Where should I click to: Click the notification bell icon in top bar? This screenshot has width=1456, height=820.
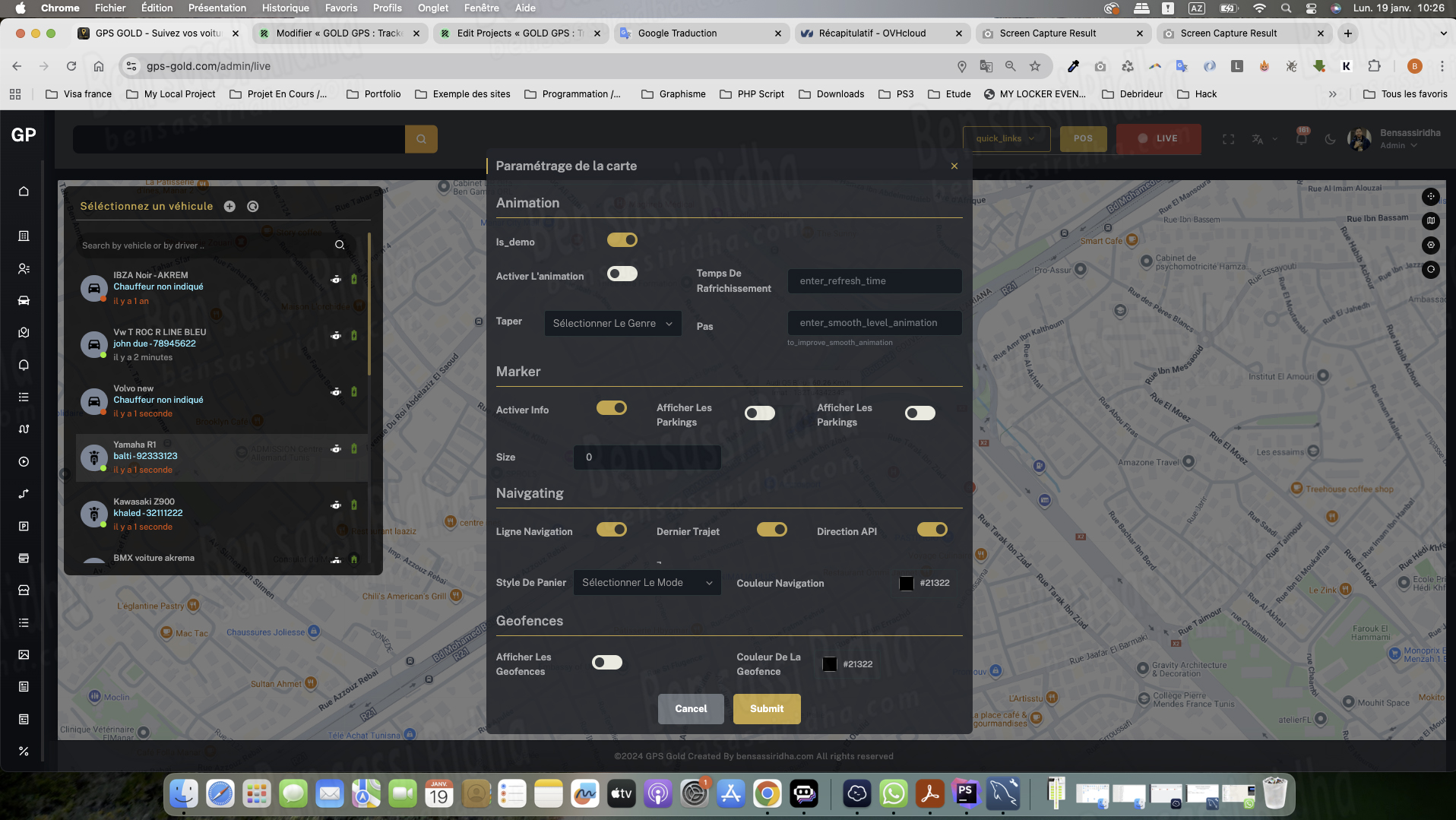pyautogui.click(x=1302, y=139)
